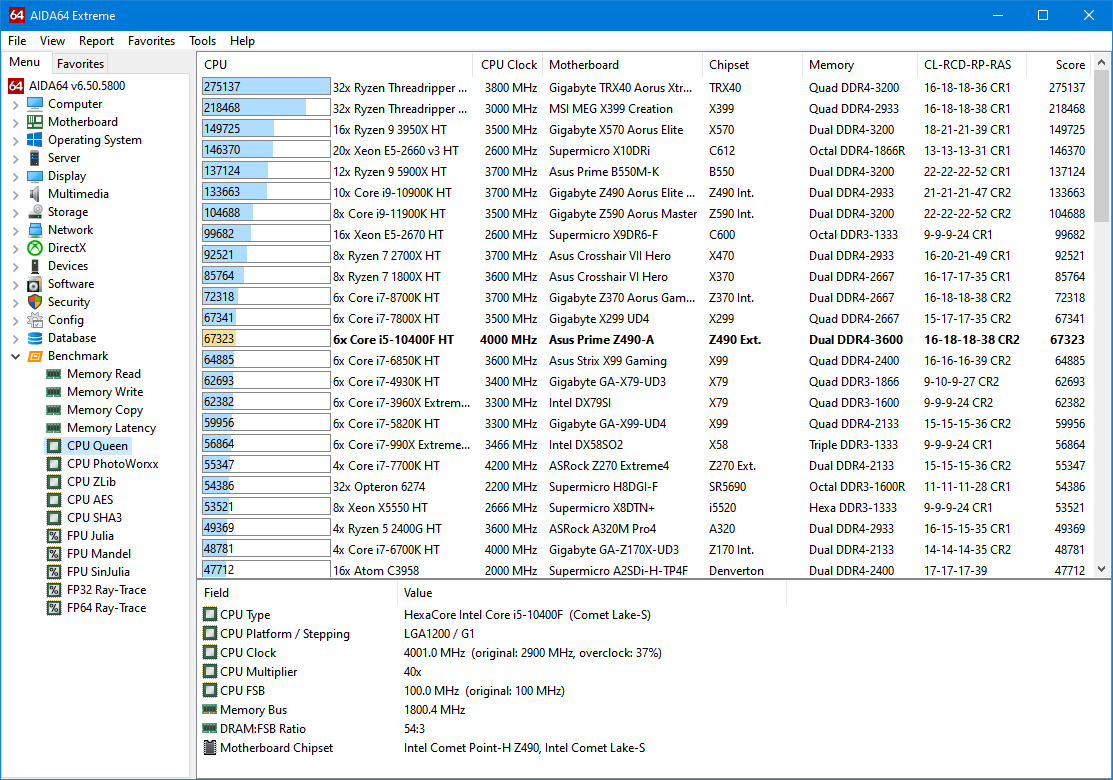Select the CPU Queen benchmark
The height and width of the screenshot is (780, 1113).
point(97,446)
